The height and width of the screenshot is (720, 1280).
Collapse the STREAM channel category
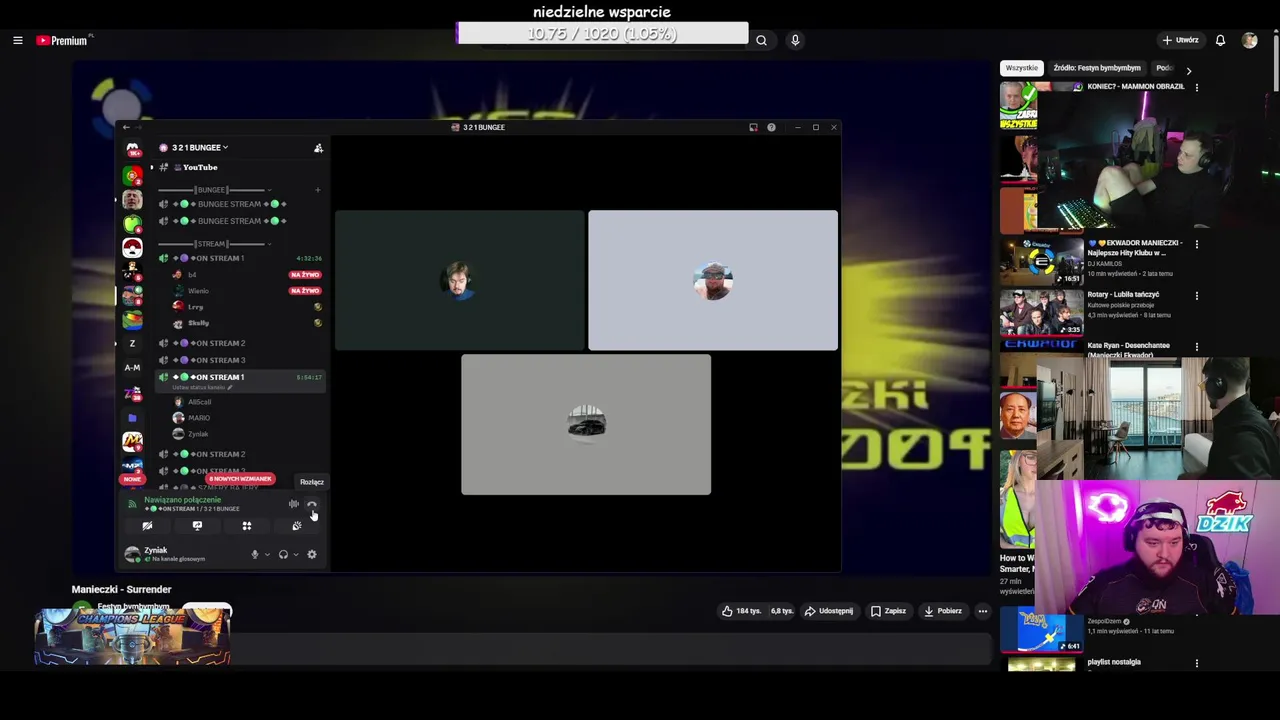coord(212,244)
